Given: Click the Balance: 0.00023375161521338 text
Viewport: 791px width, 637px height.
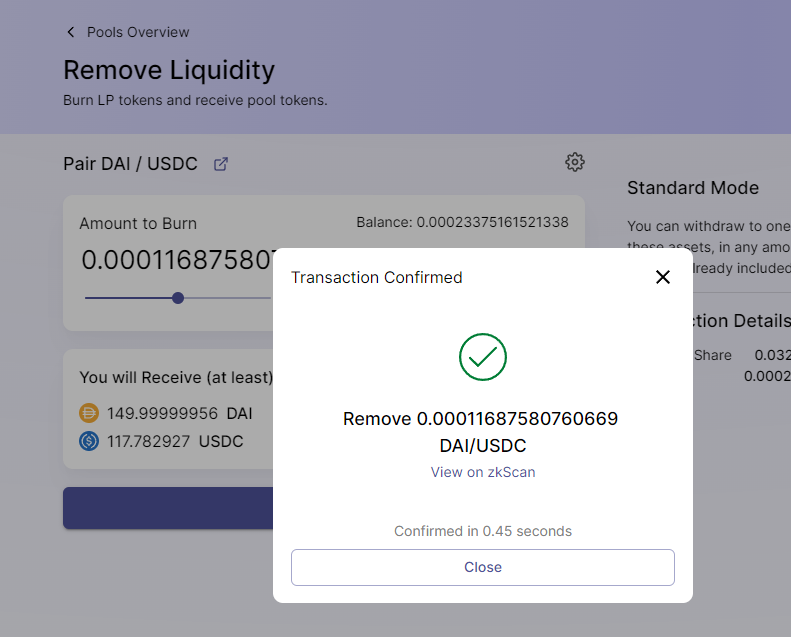Looking at the screenshot, I should click(463, 222).
